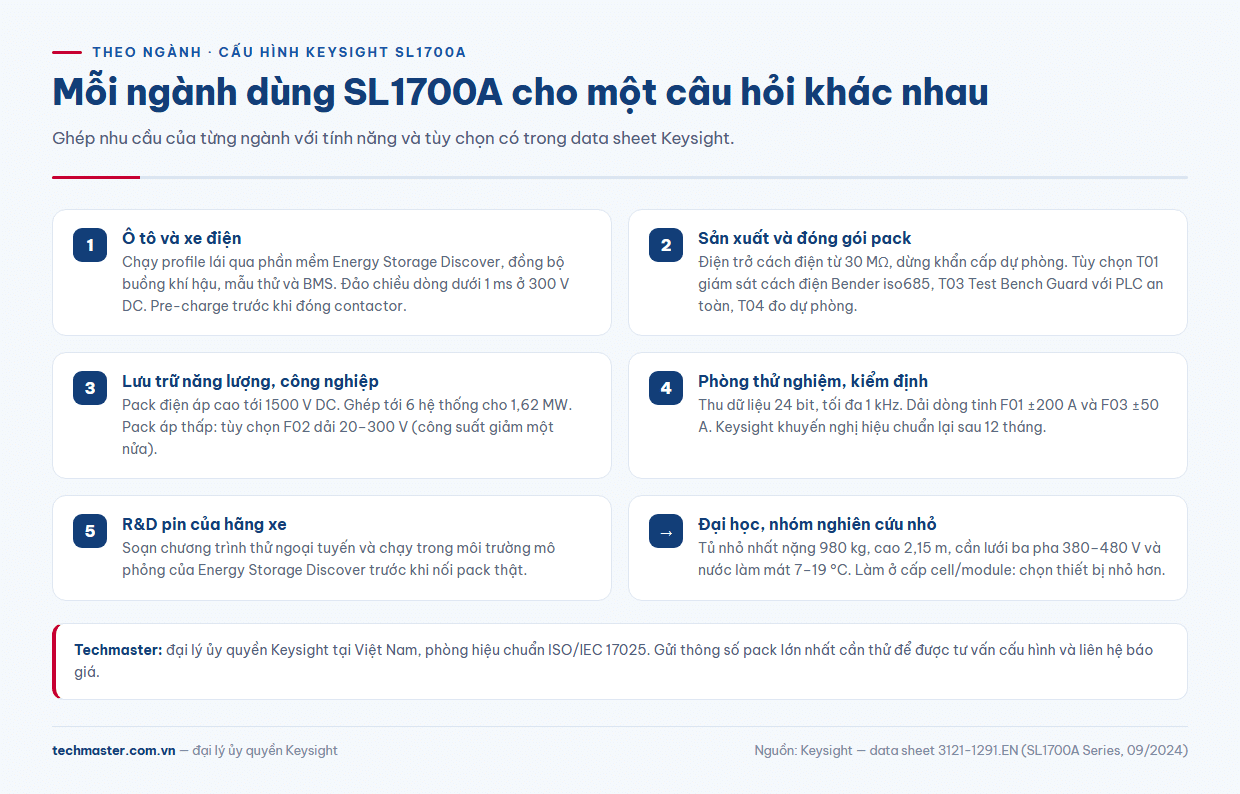Click the number 1 badge beside Ô tô và xe điện
This screenshot has height=794, width=1240.
tap(90, 245)
